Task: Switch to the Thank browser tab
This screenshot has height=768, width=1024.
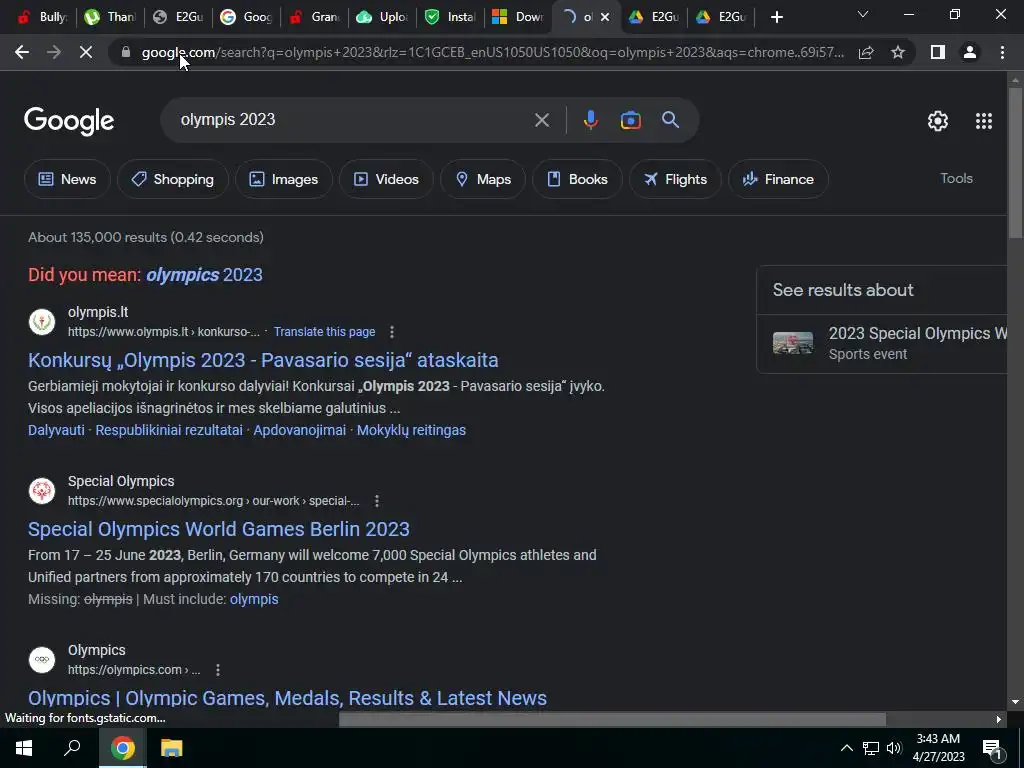Action: (x=110, y=17)
